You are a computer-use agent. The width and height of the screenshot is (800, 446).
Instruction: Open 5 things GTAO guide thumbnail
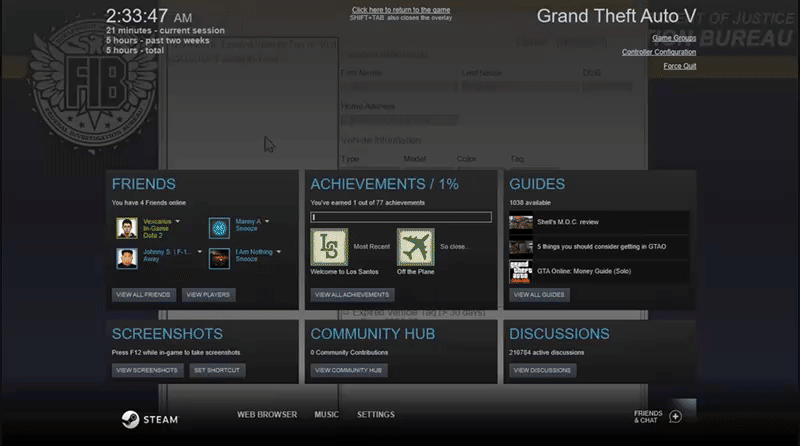coord(521,246)
